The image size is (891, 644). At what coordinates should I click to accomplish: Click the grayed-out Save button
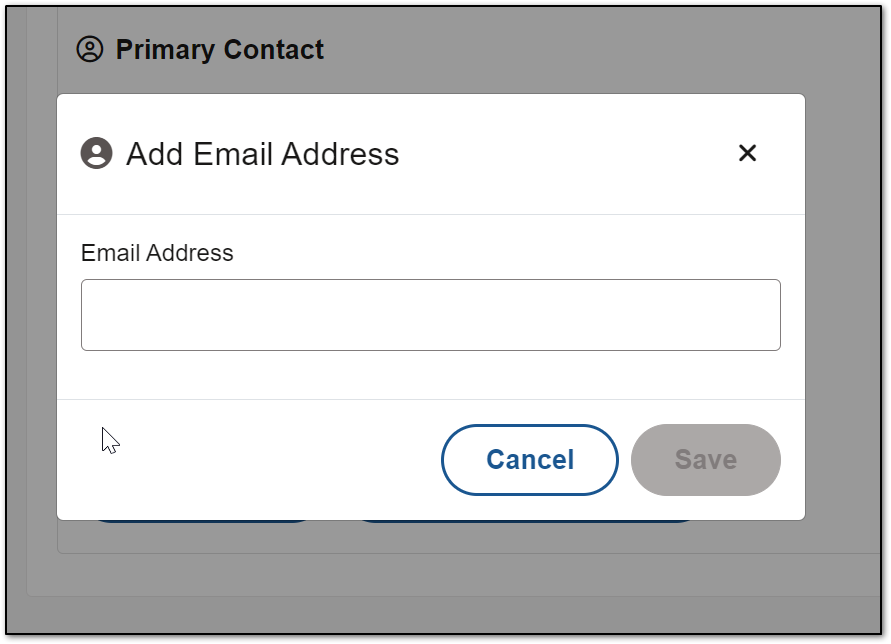706,459
